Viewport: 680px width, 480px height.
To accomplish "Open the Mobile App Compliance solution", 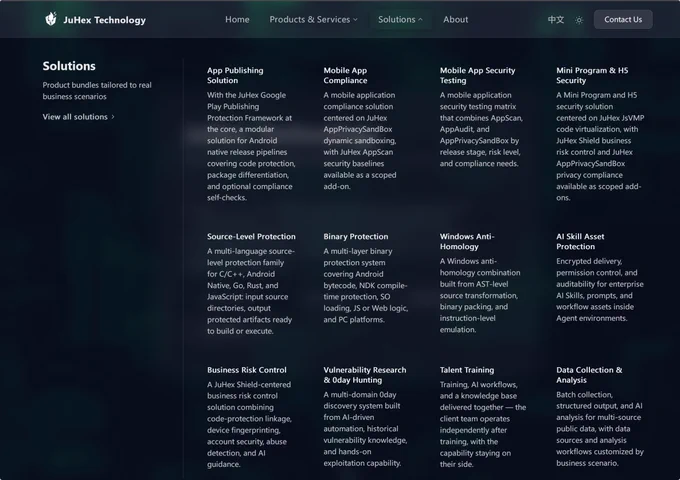I will (345, 75).
